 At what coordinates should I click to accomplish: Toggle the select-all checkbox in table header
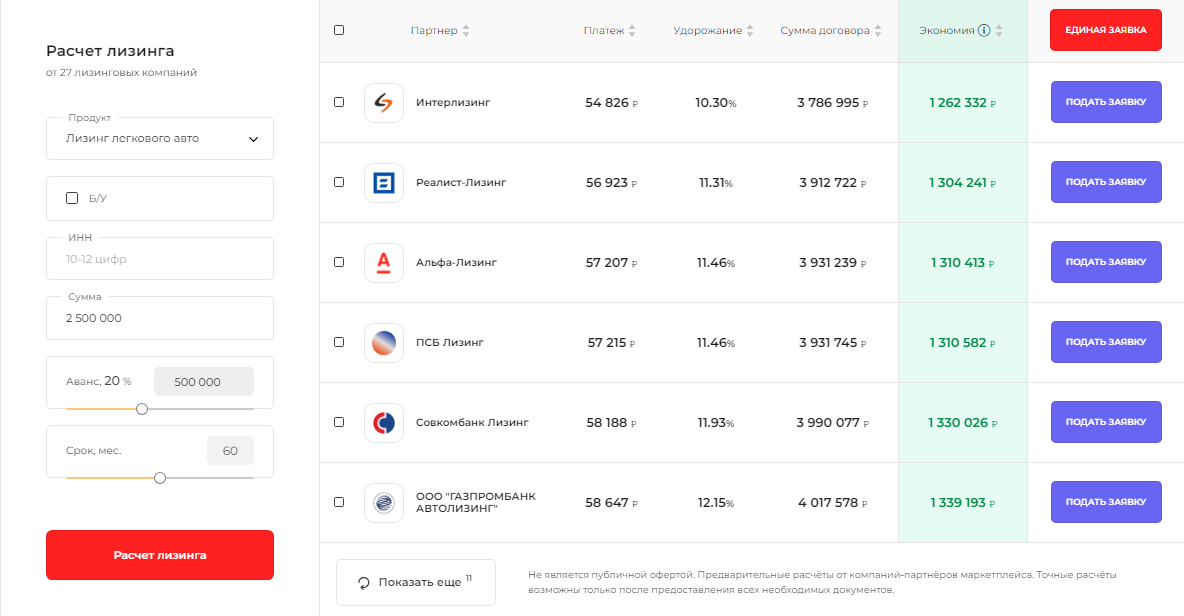pos(339,30)
